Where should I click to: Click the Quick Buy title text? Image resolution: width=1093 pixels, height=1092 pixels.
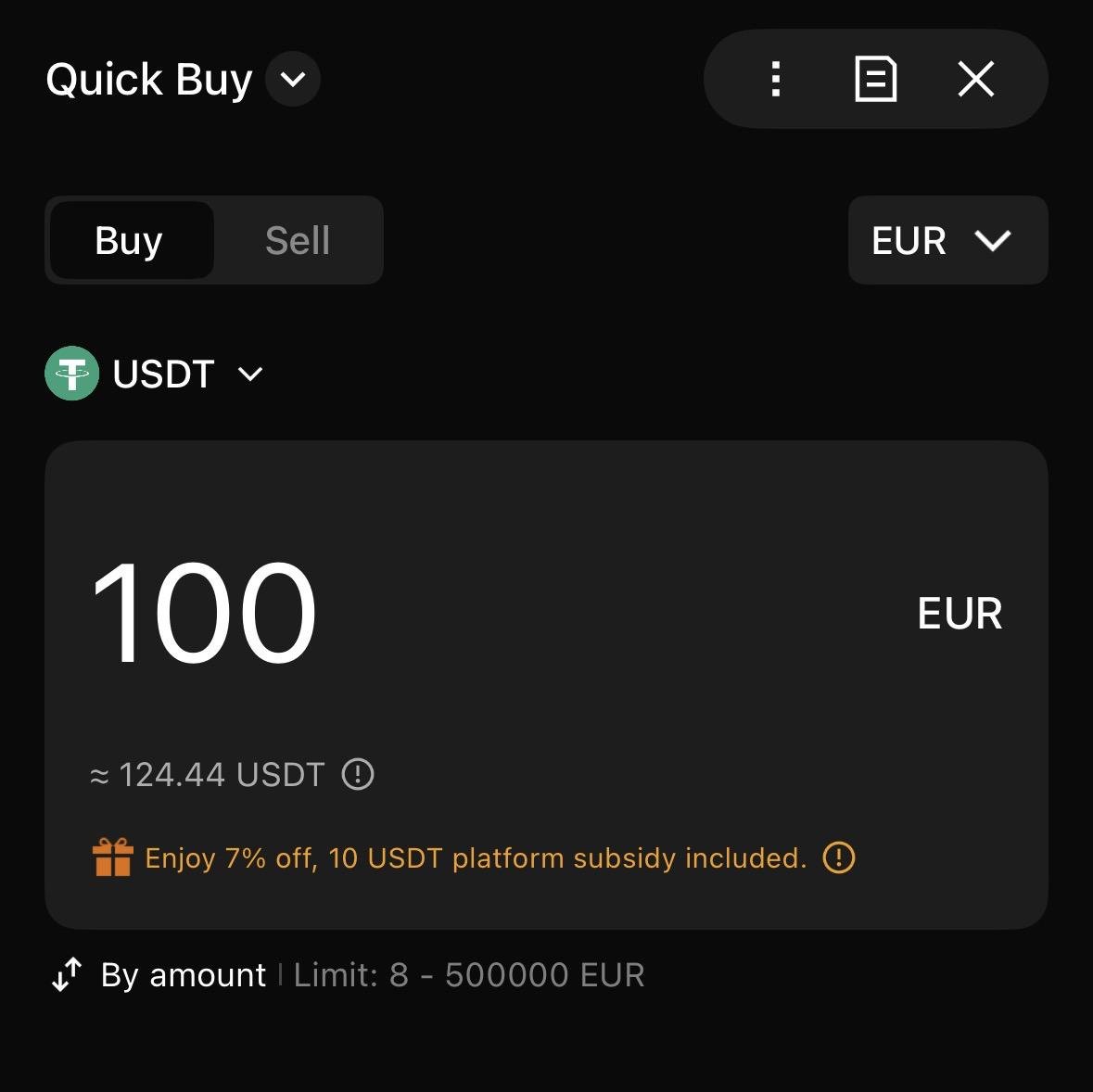pyautogui.click(x=149, y=80)
